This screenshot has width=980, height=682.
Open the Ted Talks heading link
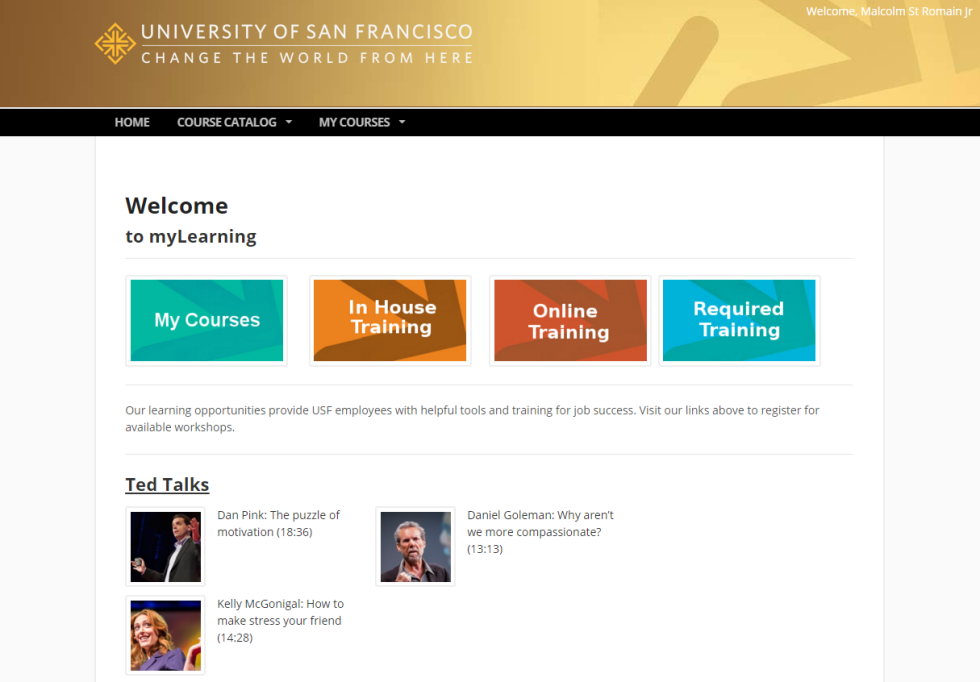167,484
